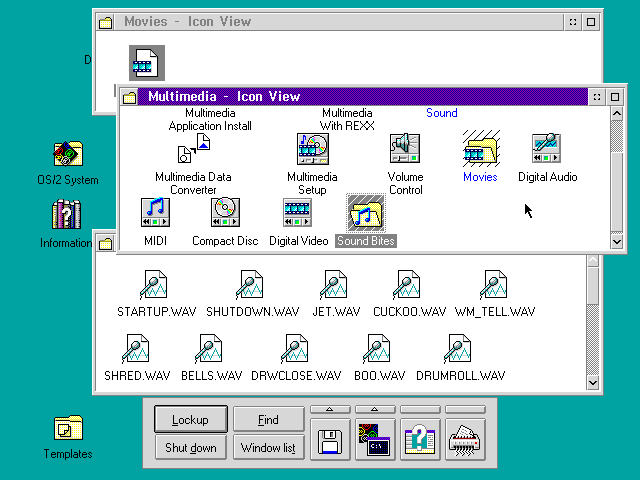Click the Shut down button
This screenshot has height=480, width=640.
point(191,447)
